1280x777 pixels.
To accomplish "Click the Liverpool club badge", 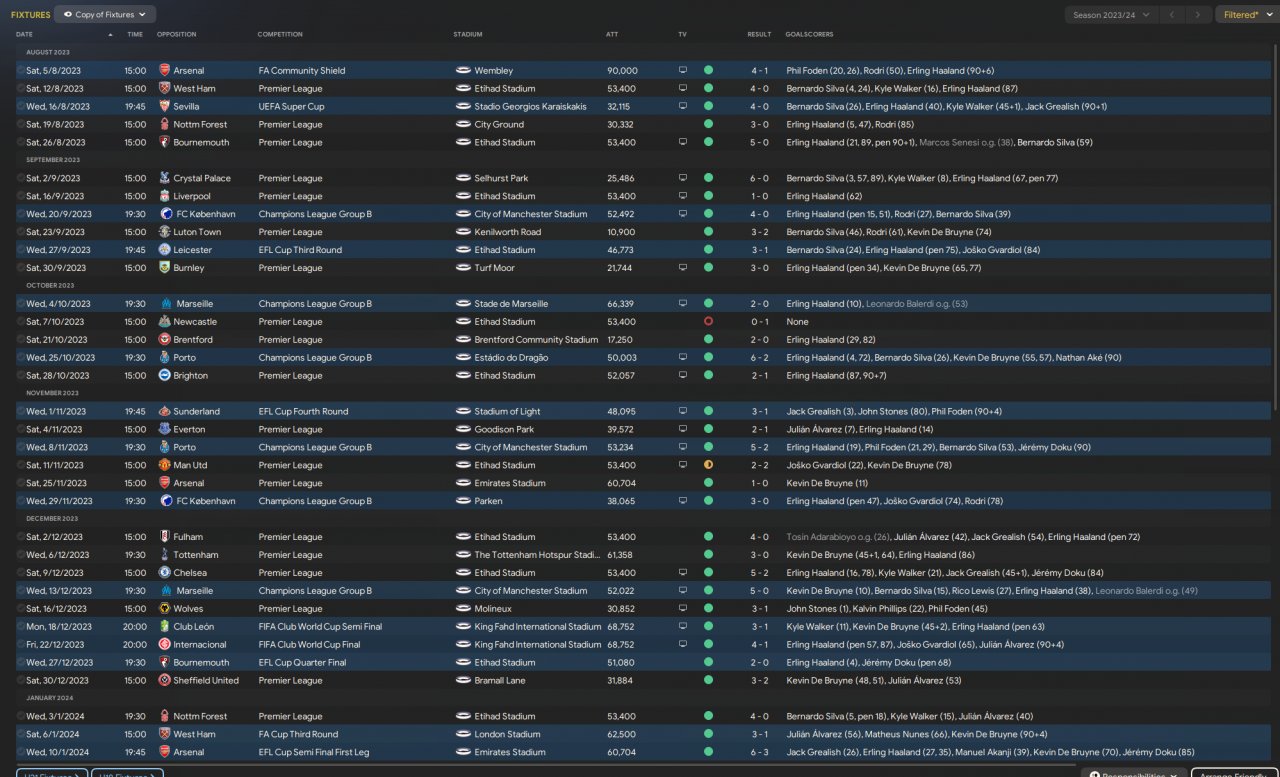I will [165, 197].
